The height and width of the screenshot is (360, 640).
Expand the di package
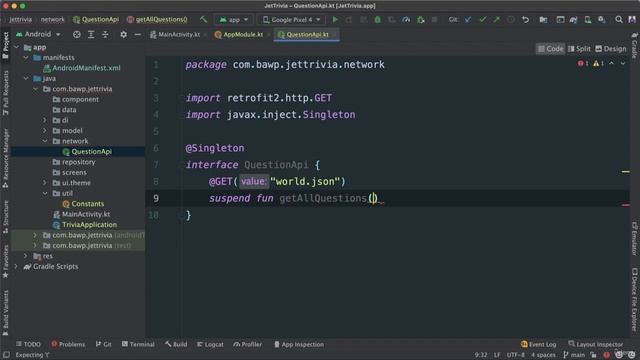(x=45, y=120)
